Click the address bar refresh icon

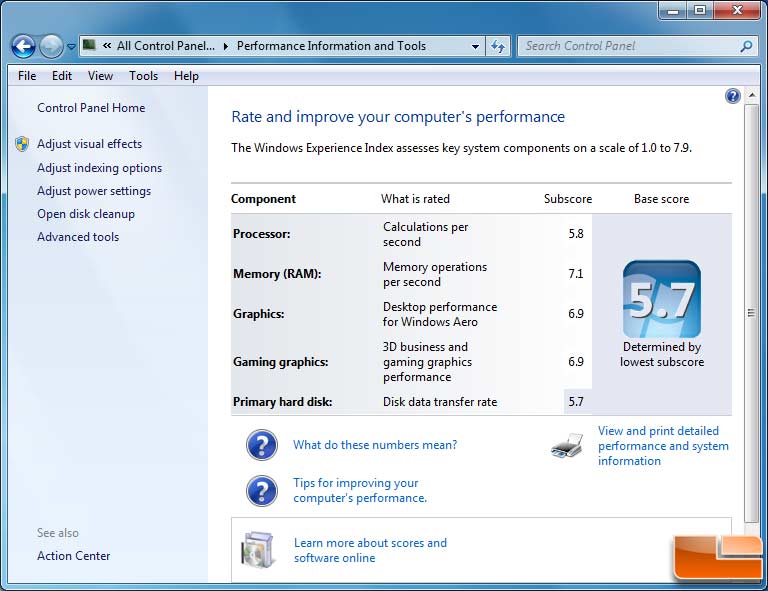click(x=499, y=46)
